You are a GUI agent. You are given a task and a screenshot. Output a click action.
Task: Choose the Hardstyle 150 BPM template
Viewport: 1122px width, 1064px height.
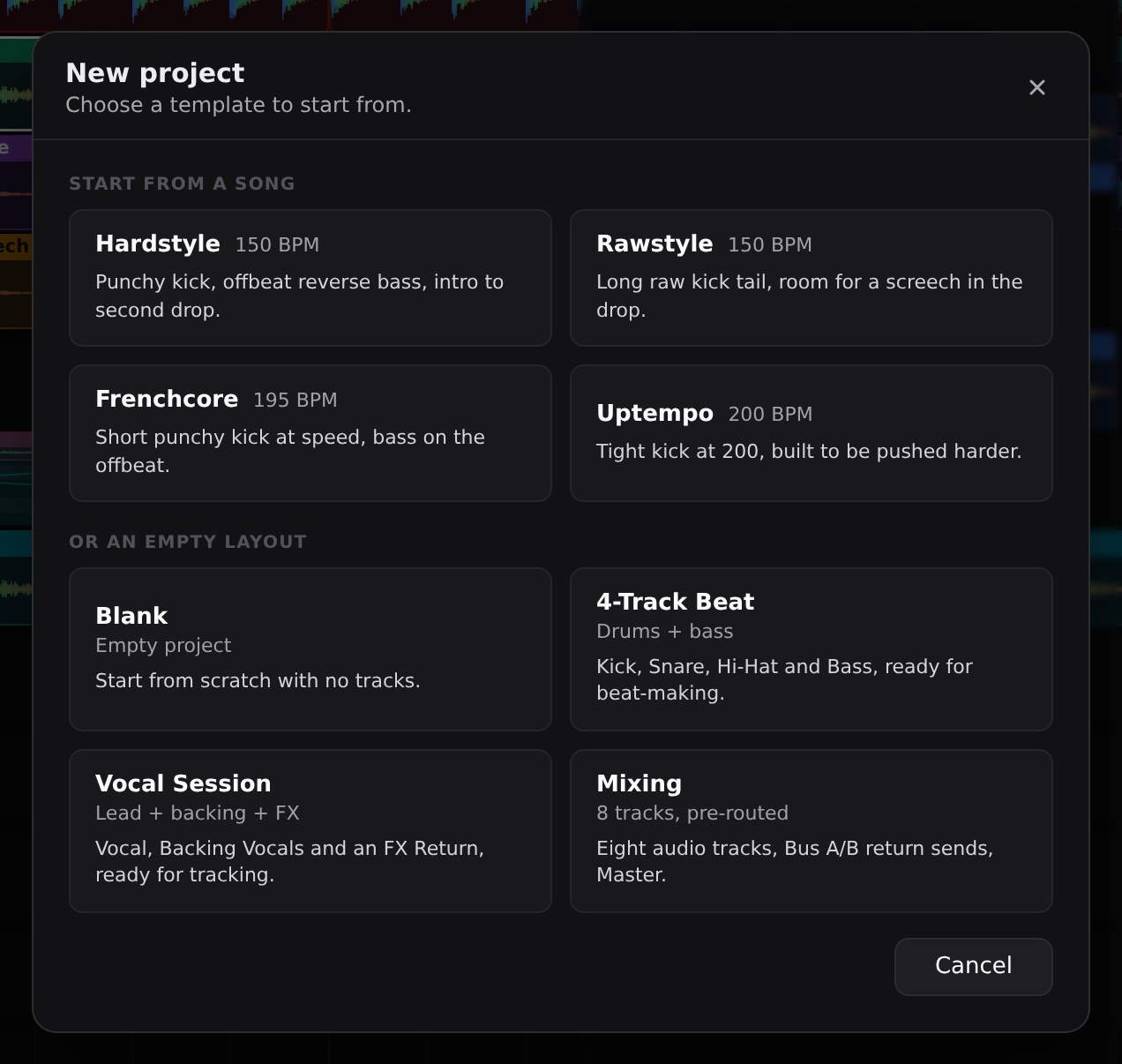pos(310,278)
